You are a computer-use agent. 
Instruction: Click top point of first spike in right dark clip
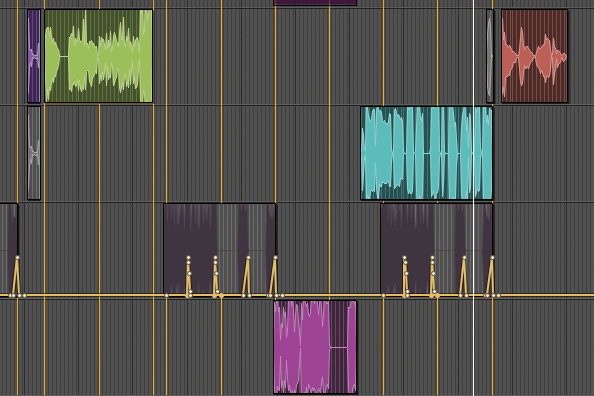click(404, 258)
